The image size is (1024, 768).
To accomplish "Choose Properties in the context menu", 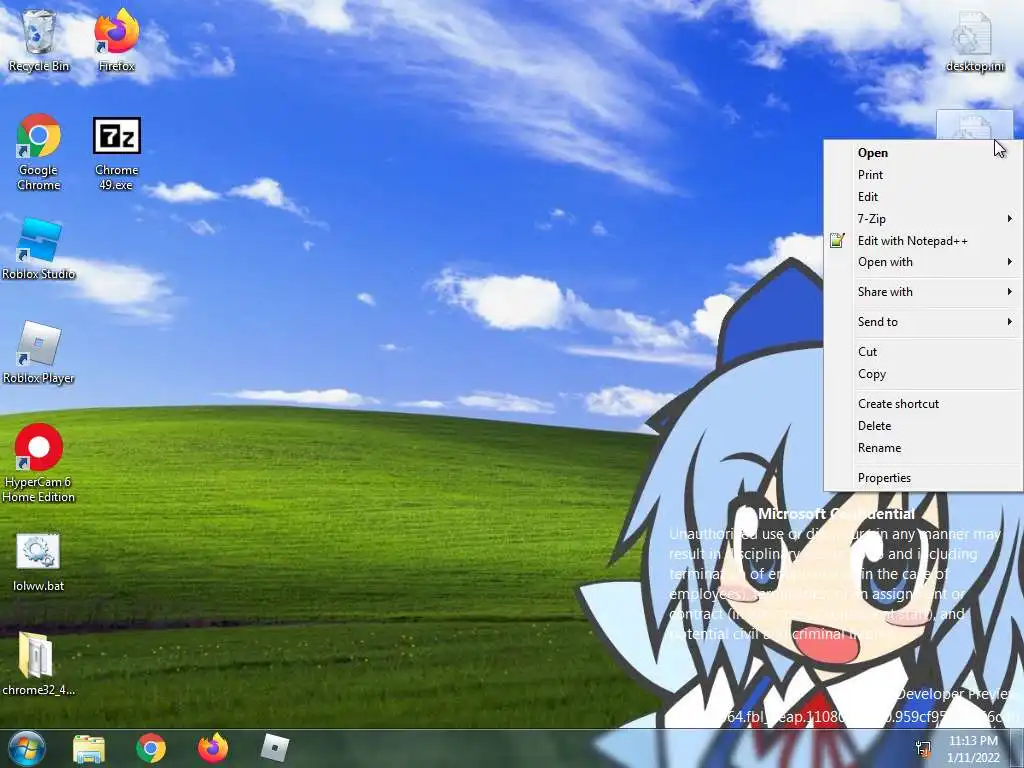I will (x=923, y=478).
